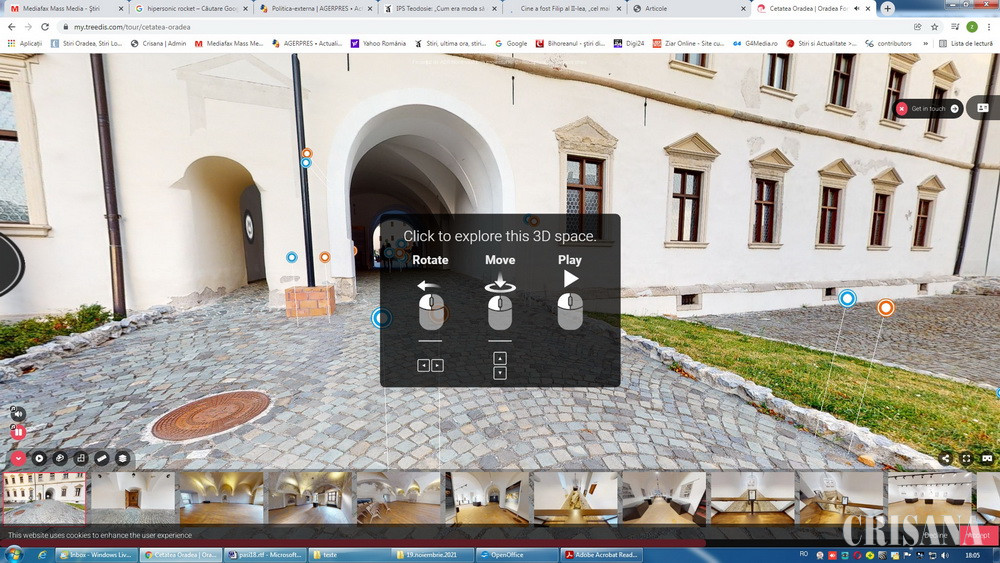This screenshot has width=1000, height=563.
Task: Open the VR headset view mode
Action: (987, 459)
